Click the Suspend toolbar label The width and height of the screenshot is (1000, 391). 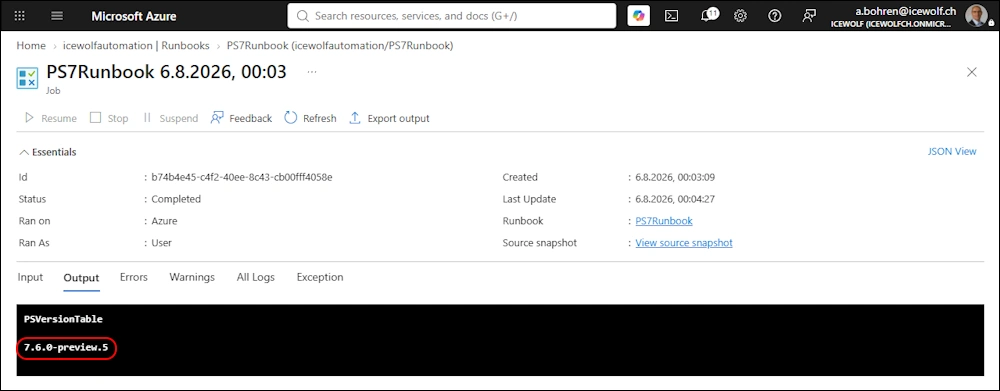click(x=179, y=119)
